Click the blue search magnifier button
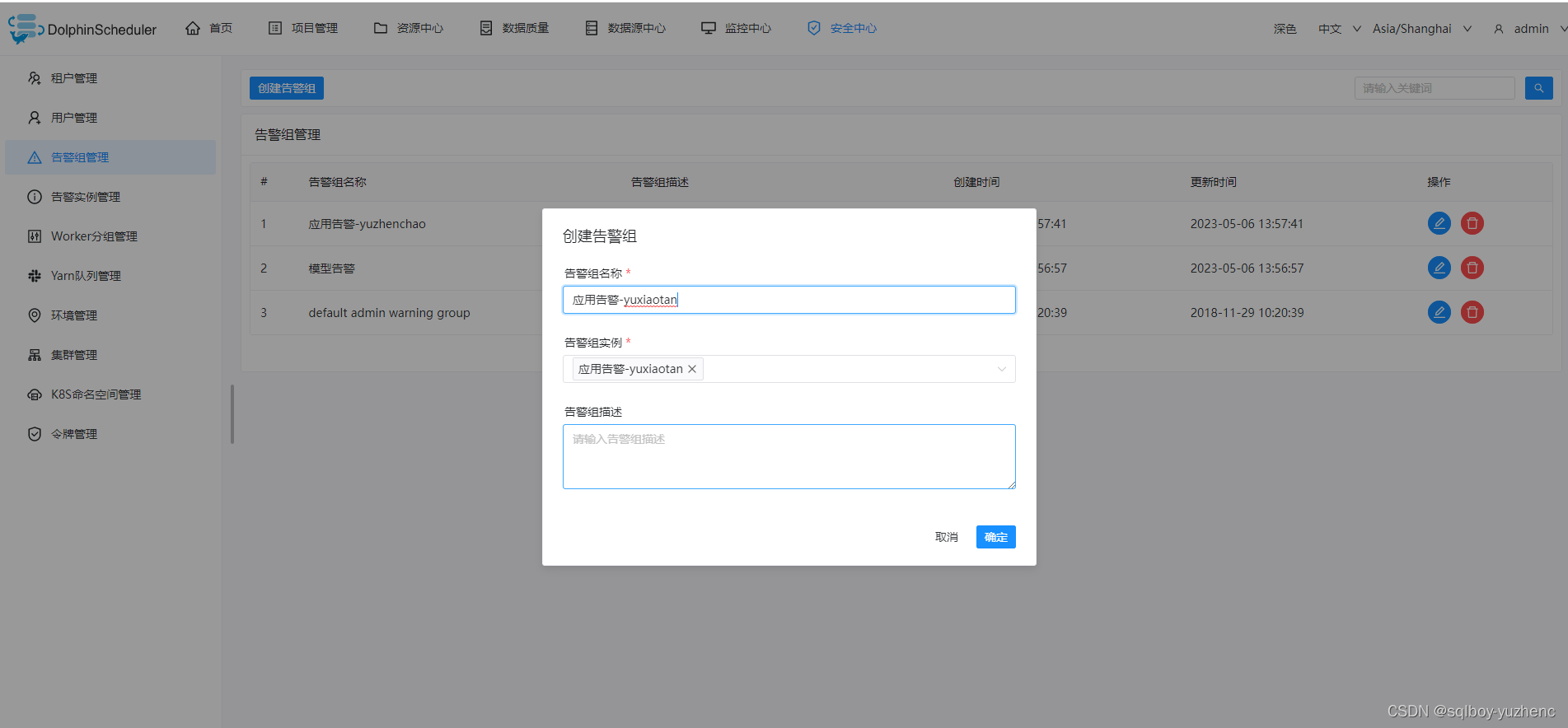 click(1538, 88)
